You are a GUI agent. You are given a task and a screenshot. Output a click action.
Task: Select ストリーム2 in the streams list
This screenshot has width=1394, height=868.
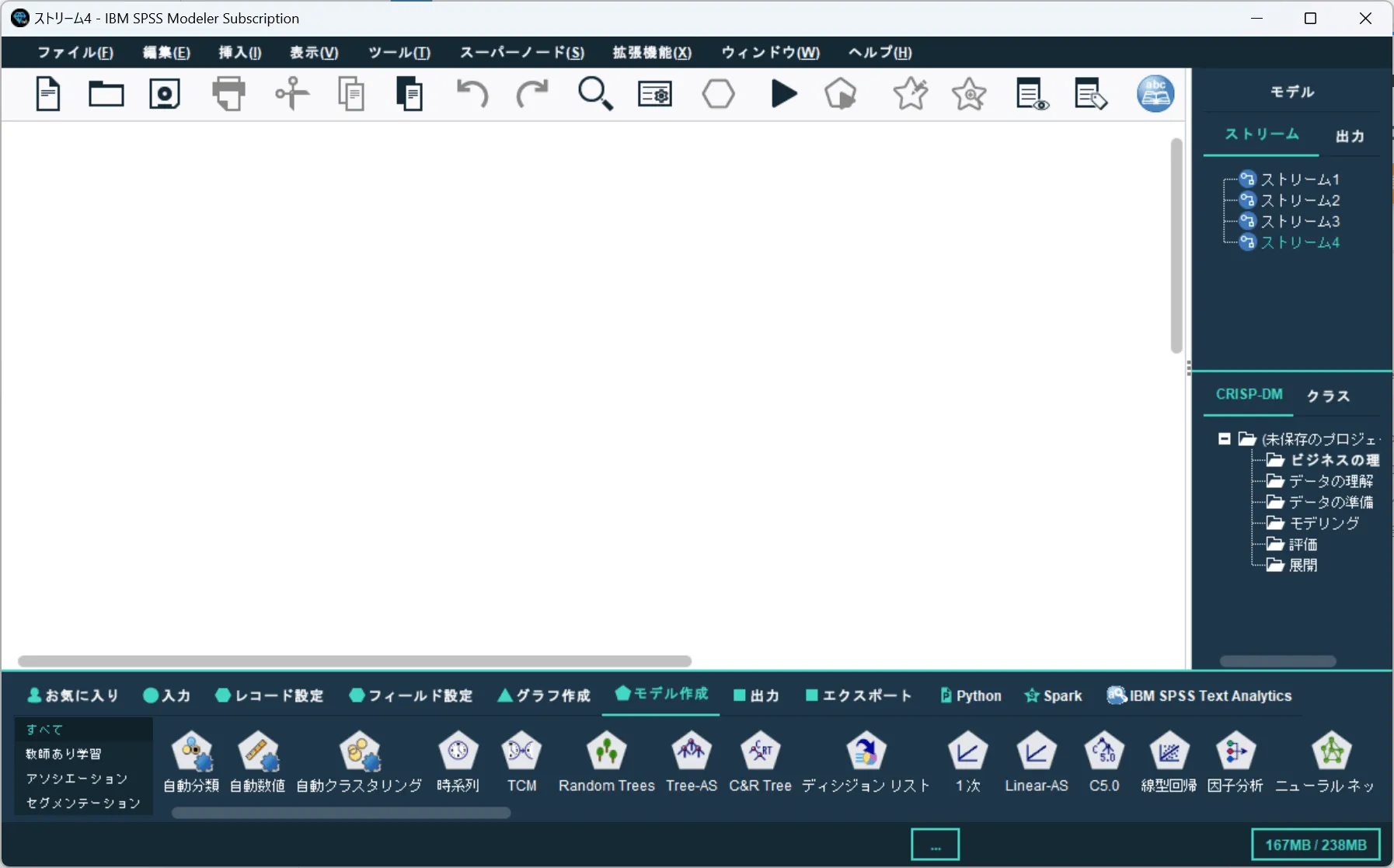[x=1299, y=200]
